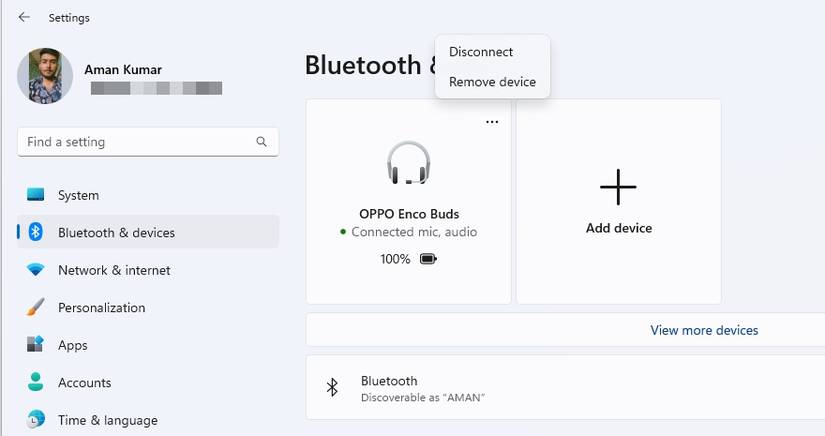The width and height of the screenshot is (825, 436).
Task: Click the Personalization paintbrush icon
Action: click(x=36, y=308)
